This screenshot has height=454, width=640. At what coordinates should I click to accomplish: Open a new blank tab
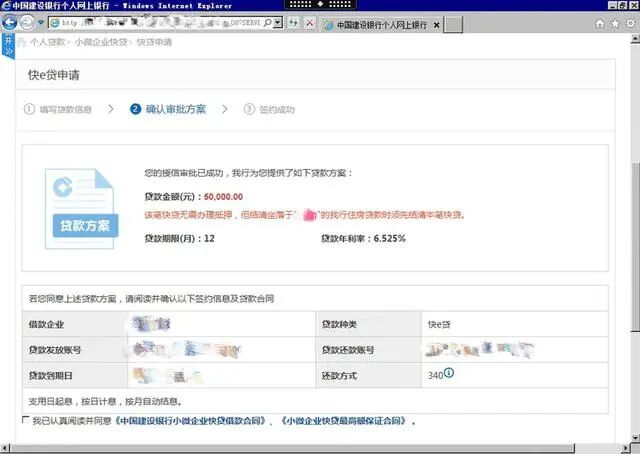tap(453, 24)
